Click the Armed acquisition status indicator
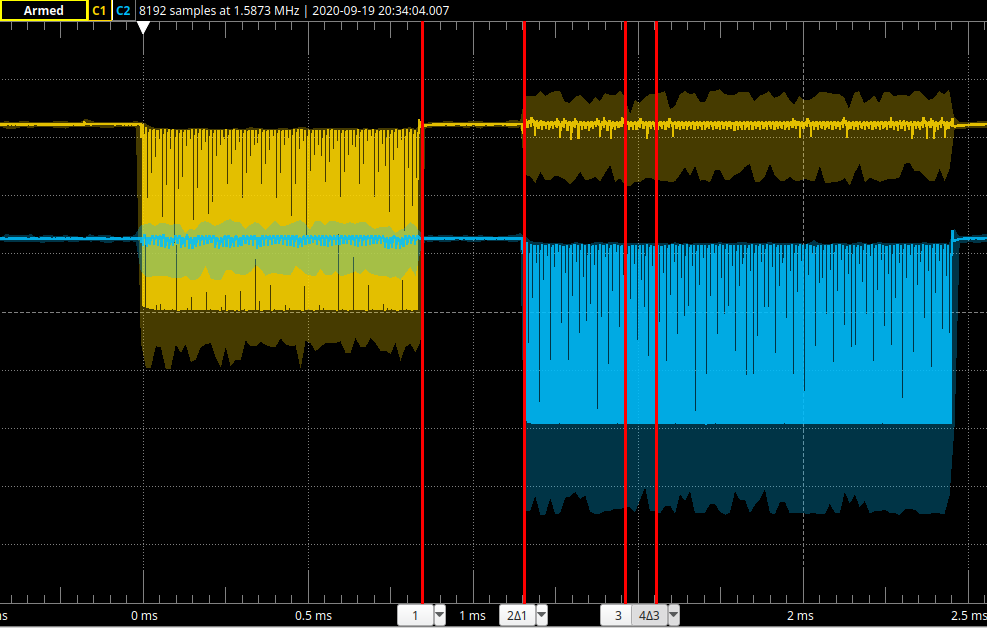This screenshot has width=987, height=628. pos(43,11)
